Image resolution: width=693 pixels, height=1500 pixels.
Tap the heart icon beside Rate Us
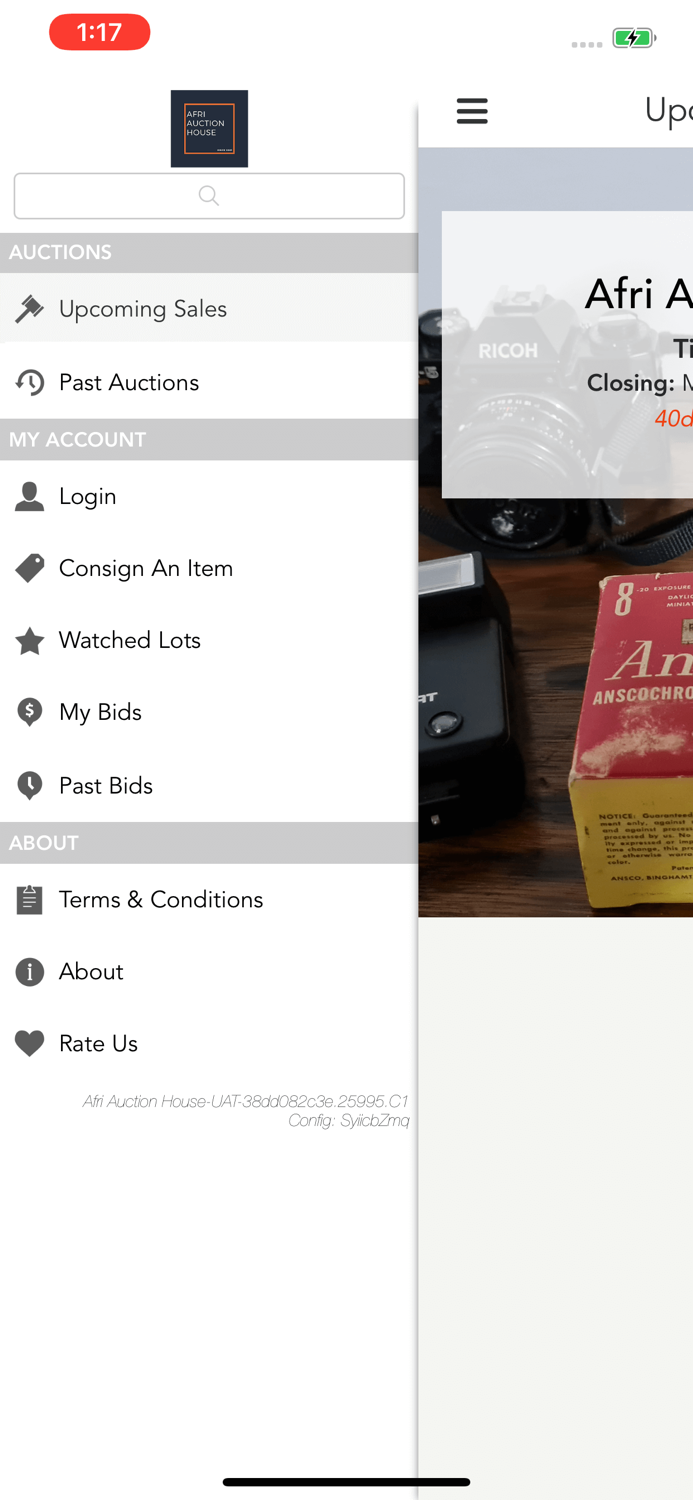pos(29,1044)
